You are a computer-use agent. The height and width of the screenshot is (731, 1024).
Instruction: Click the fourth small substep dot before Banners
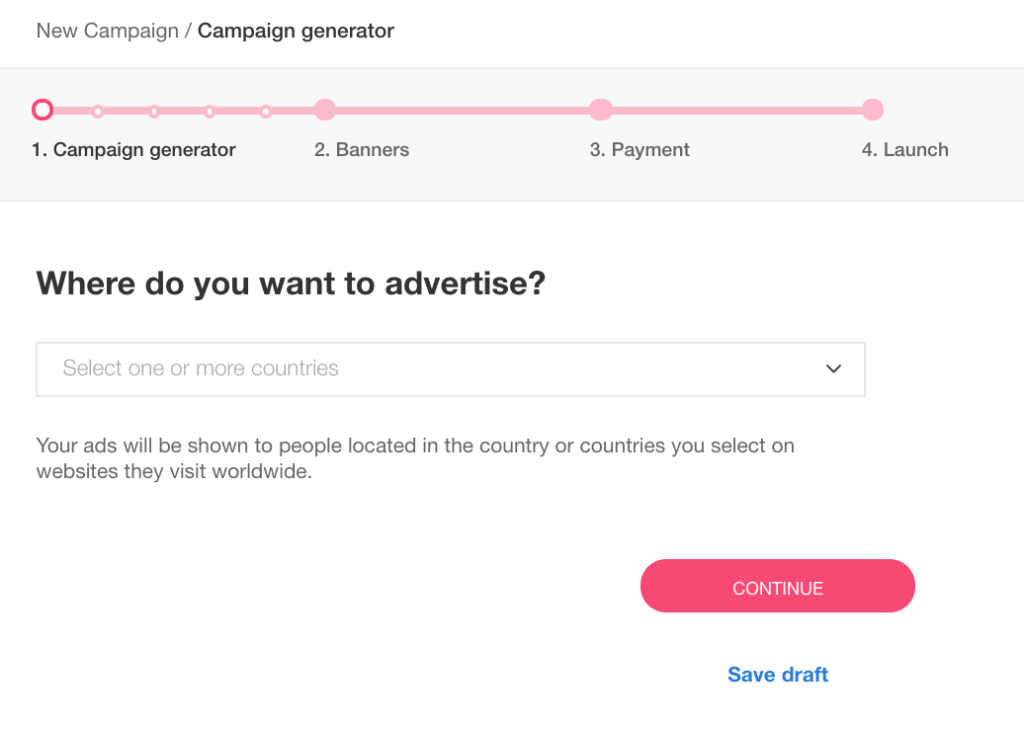coord(265,109)
